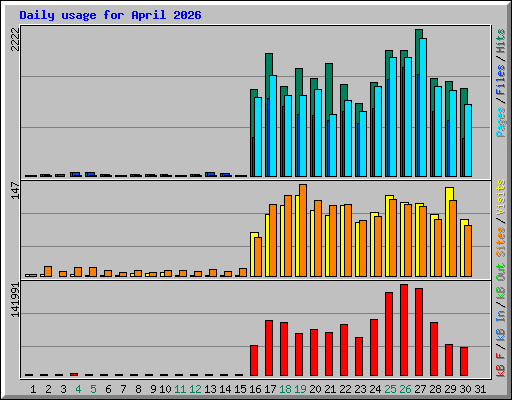Click the cyan files bar for day 16
Screen dimensions: 512x400
click(258, 137)
